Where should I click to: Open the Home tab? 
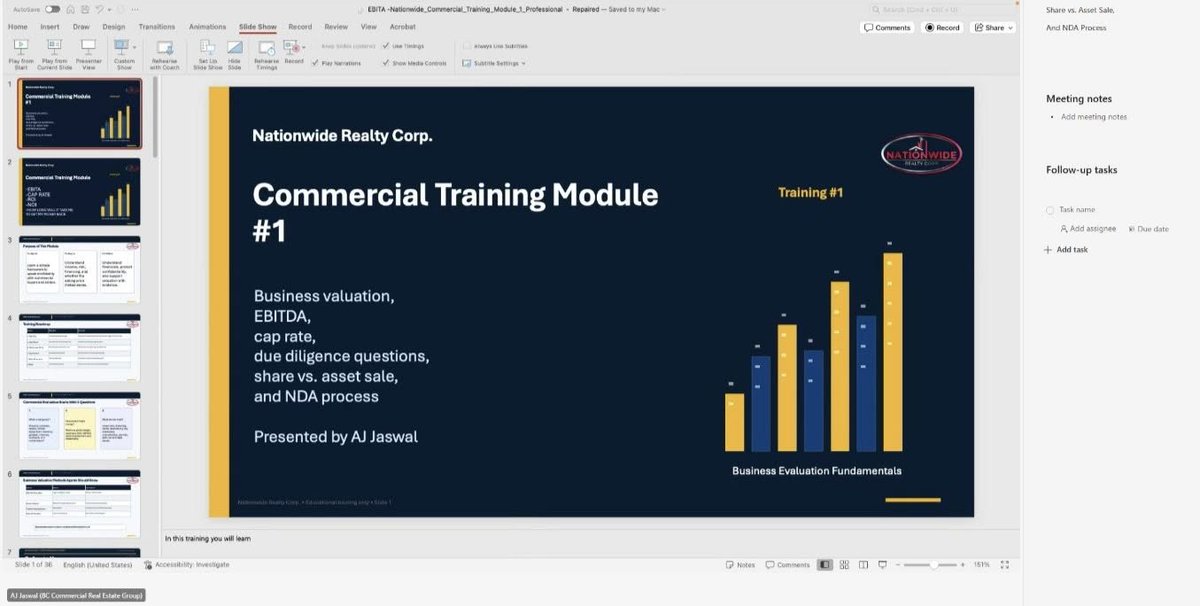coord(18,27)
